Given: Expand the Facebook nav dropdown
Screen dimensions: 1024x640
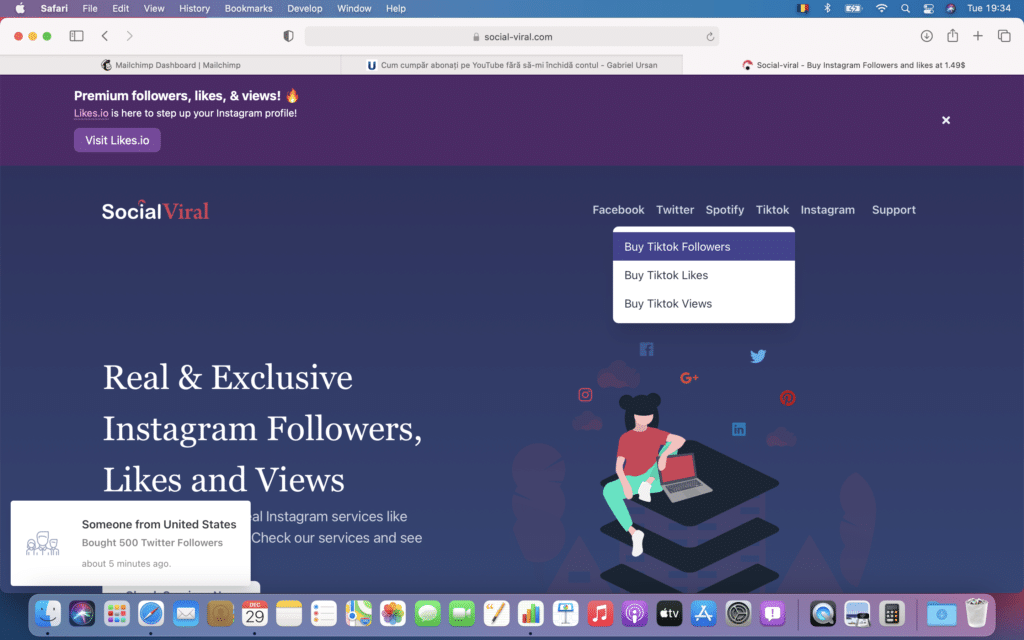Looking at the screenshot, I should (618, 210).
